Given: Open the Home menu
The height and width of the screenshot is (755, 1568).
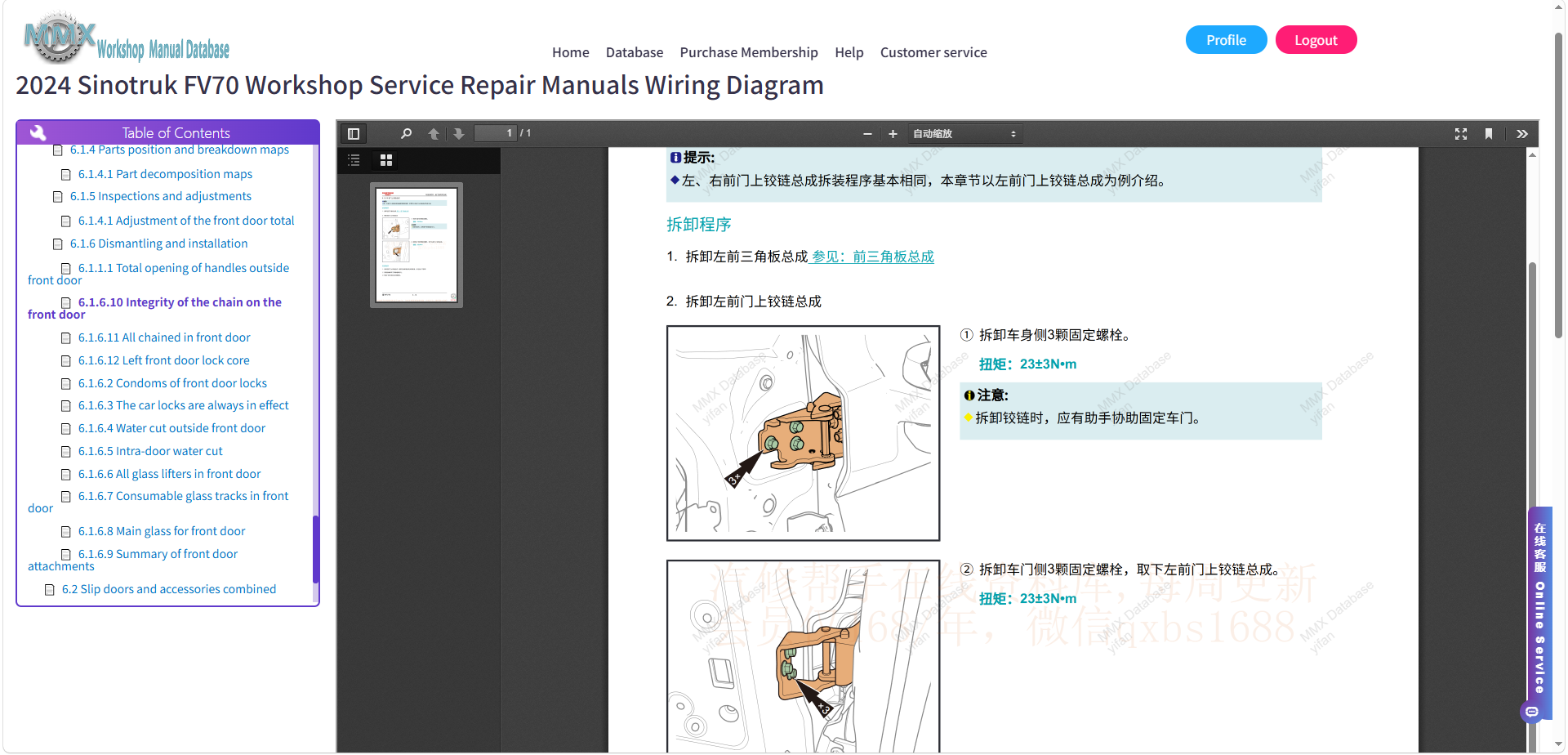Looking at the screenshot, I should point(570,52).
